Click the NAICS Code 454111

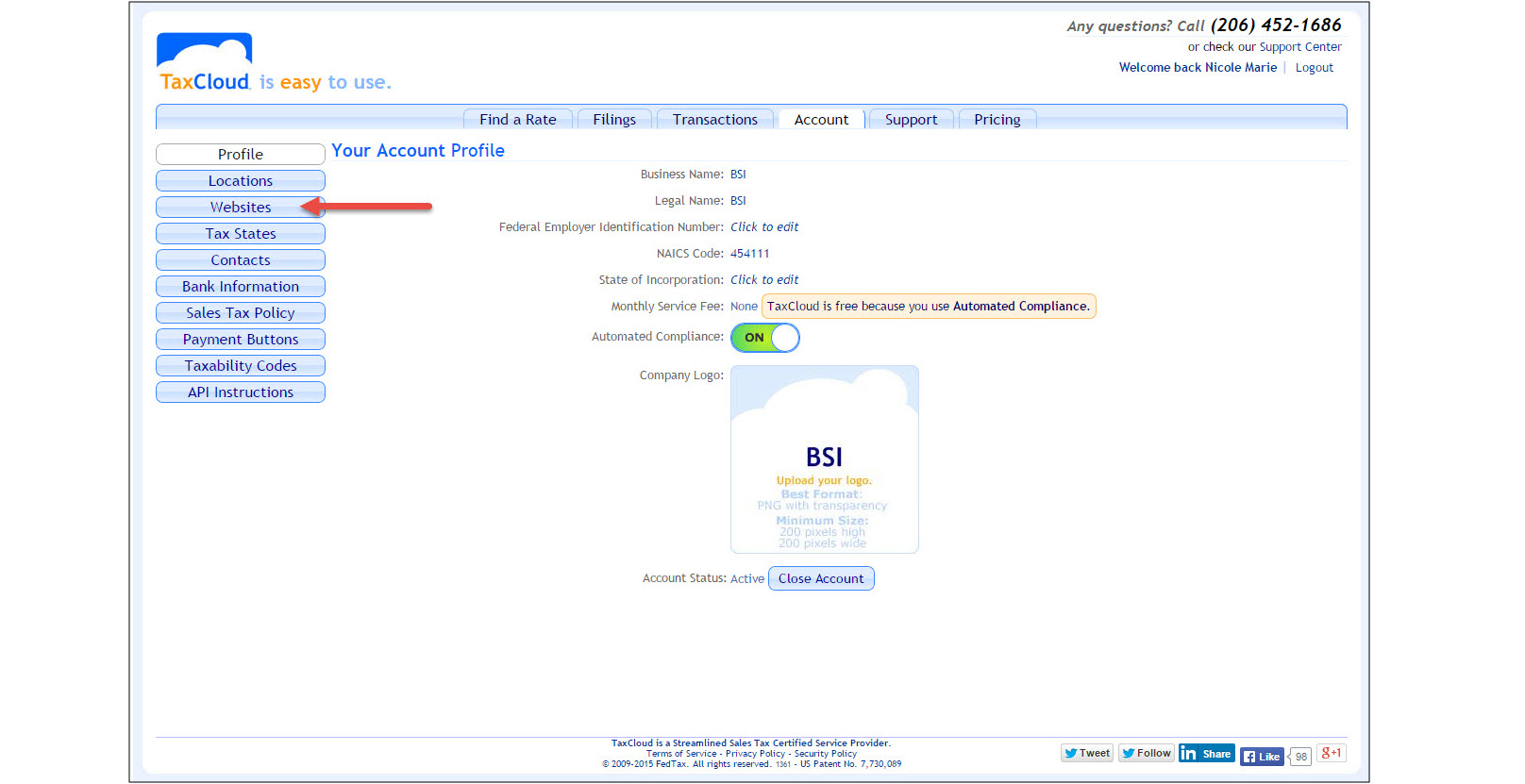[x=750, y=254]
